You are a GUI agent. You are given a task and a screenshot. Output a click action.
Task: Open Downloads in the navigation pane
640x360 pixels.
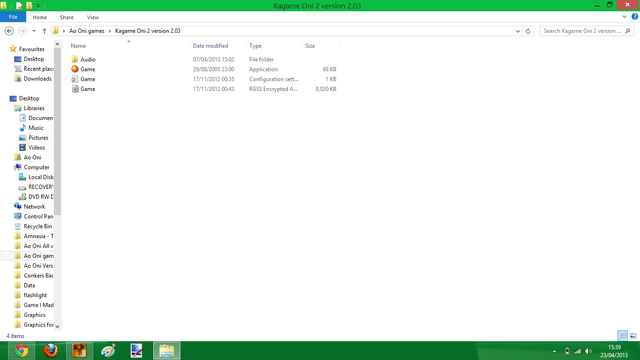coord(37,79)
